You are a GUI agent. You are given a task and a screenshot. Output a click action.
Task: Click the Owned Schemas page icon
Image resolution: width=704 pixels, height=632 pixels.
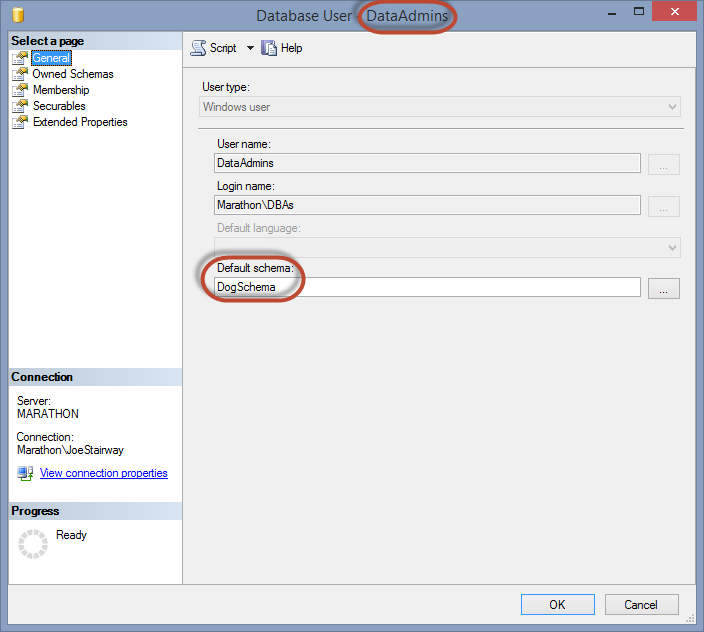pyautogui.click(x=20, y=74)
